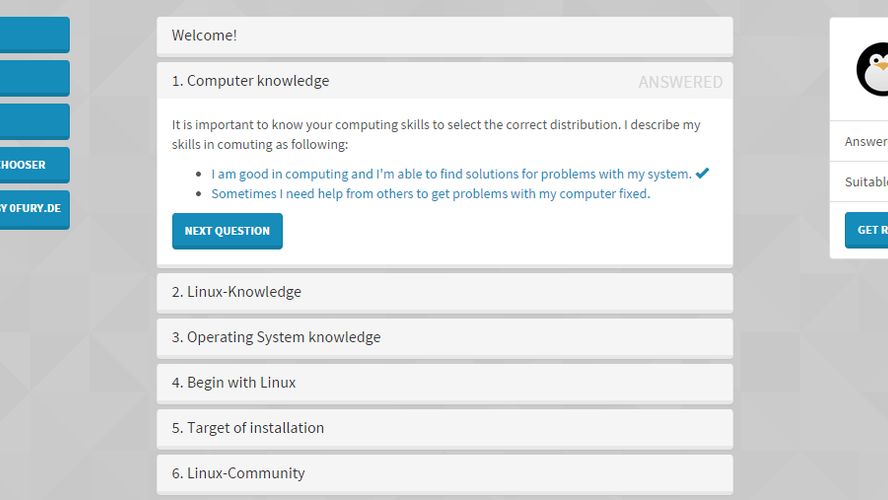Open the '0FURY.DE' sidebar link button
The image size is (888, 500).
coord(33,208)
